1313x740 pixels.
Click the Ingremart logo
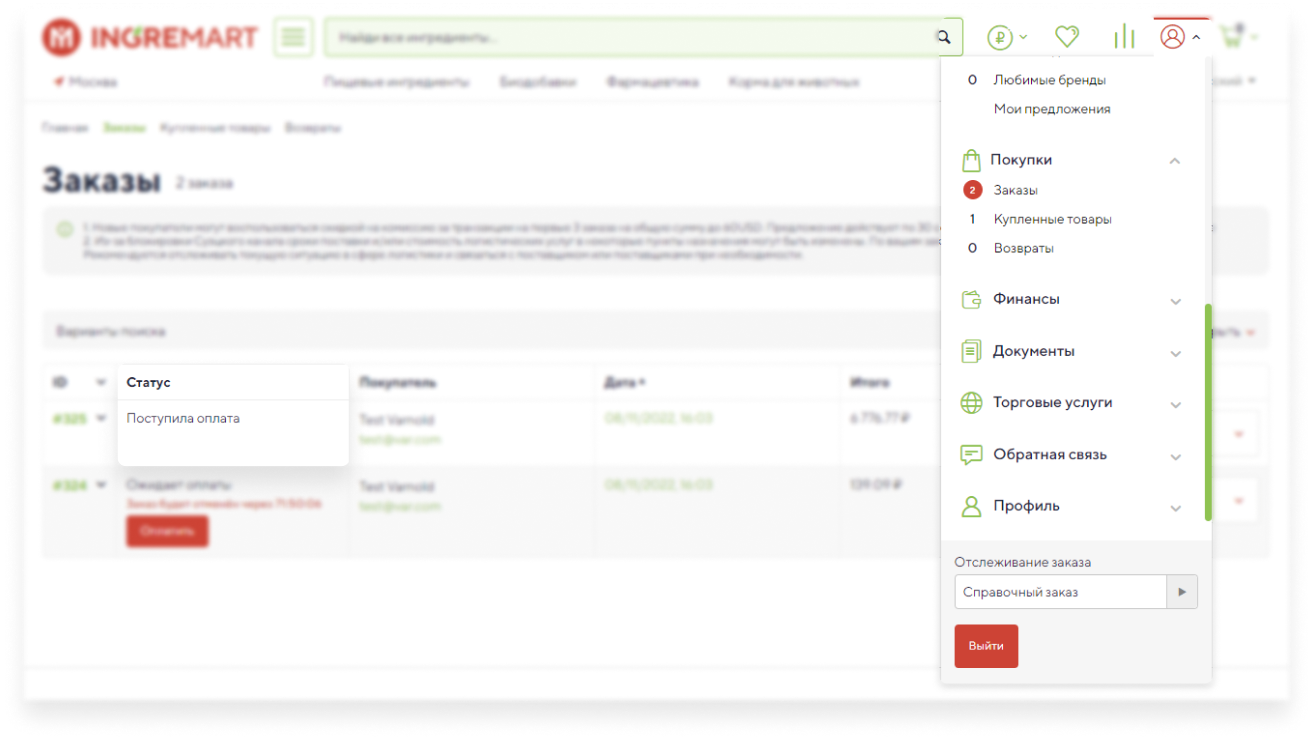tap(150, 37)
